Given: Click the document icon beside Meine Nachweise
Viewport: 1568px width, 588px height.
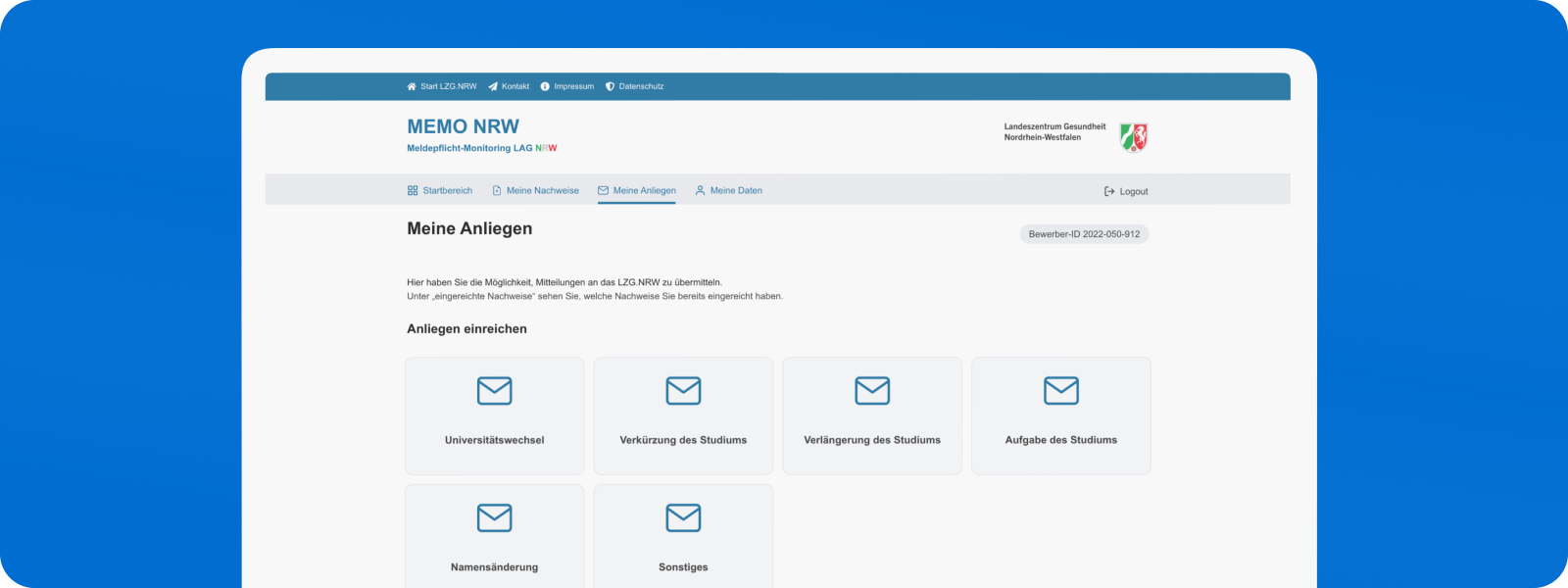Looking at the screenshot, I should 497,190.
